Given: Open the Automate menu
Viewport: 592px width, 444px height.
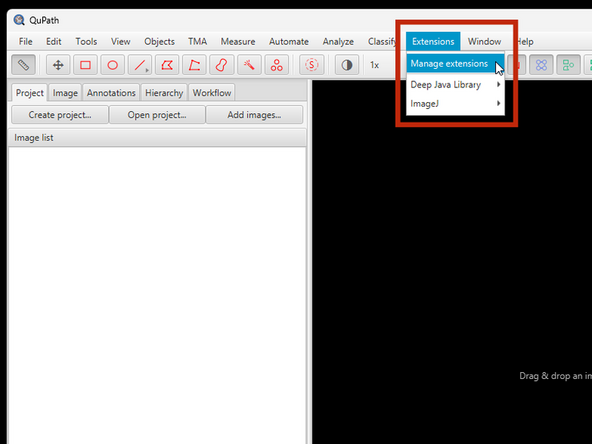Looking at the screenshot, I should click(289, 42).
